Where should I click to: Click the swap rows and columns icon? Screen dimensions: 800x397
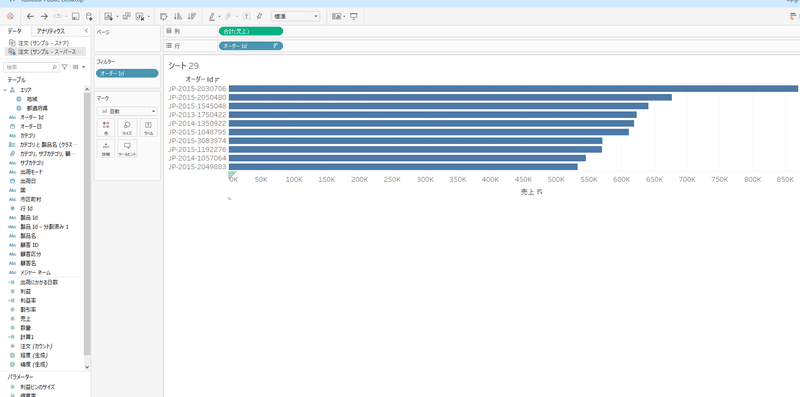[x=164, y=16]
